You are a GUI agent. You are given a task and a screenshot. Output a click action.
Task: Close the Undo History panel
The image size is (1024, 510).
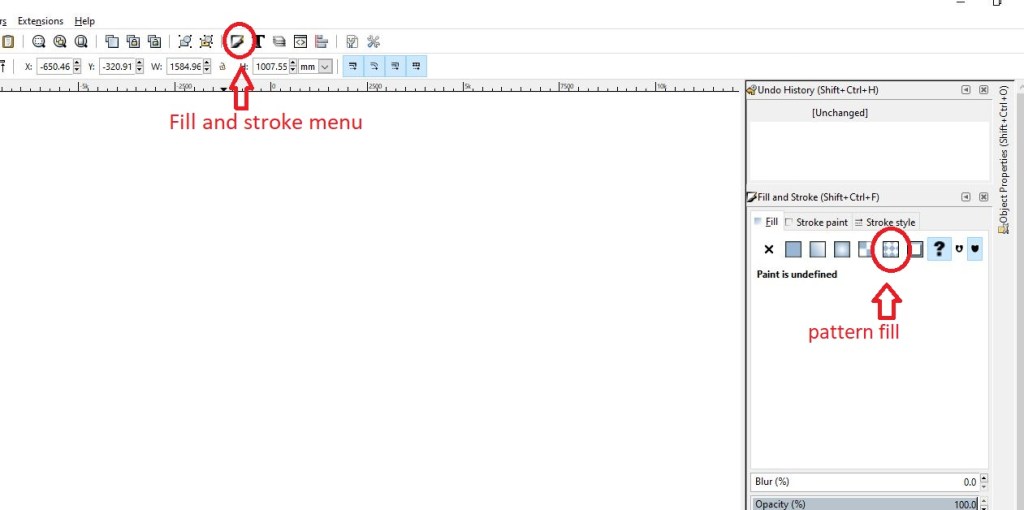click(x=984, y=90)
